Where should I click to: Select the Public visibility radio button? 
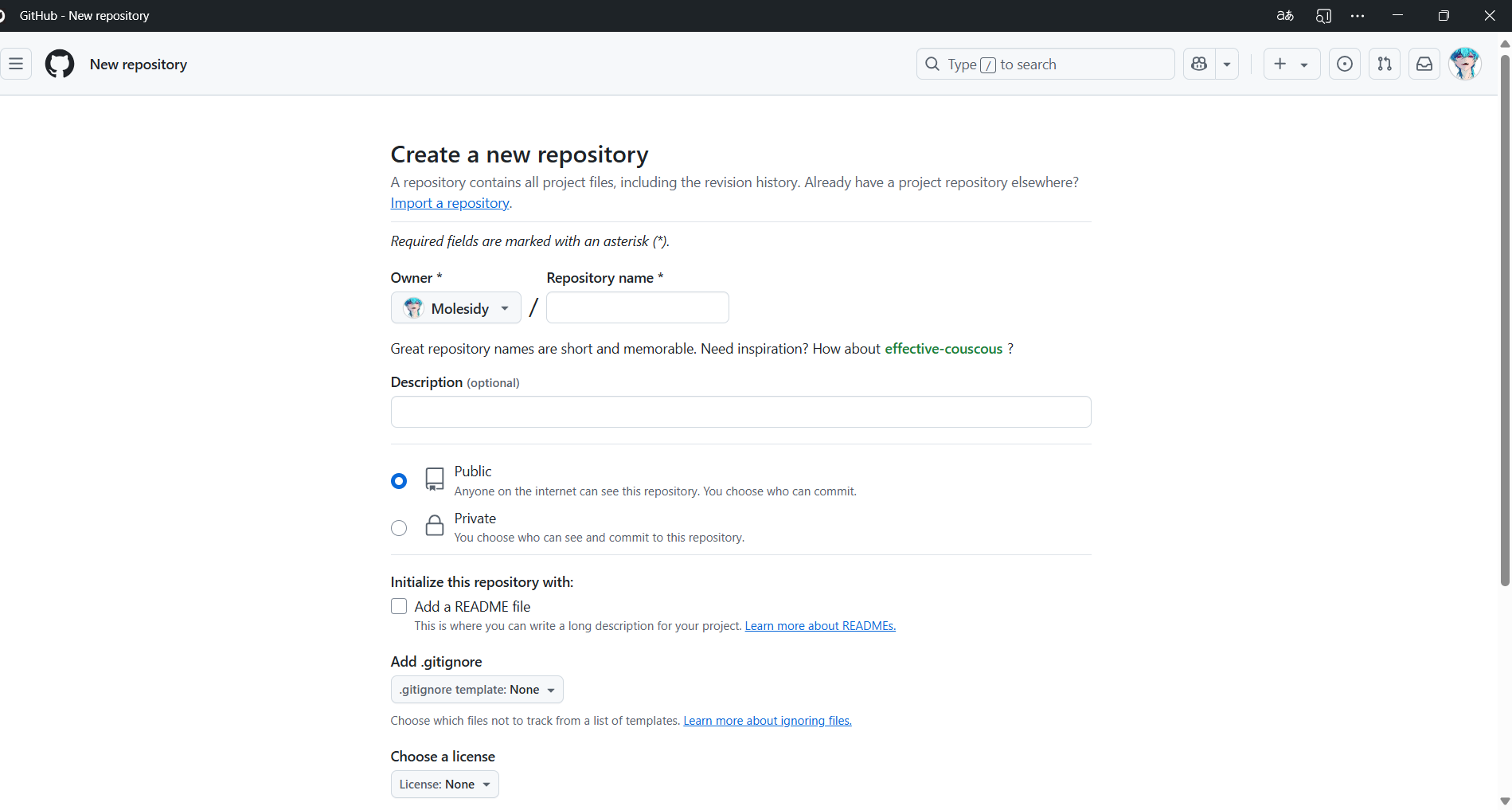pyautogui.click(x=399, y=481)
